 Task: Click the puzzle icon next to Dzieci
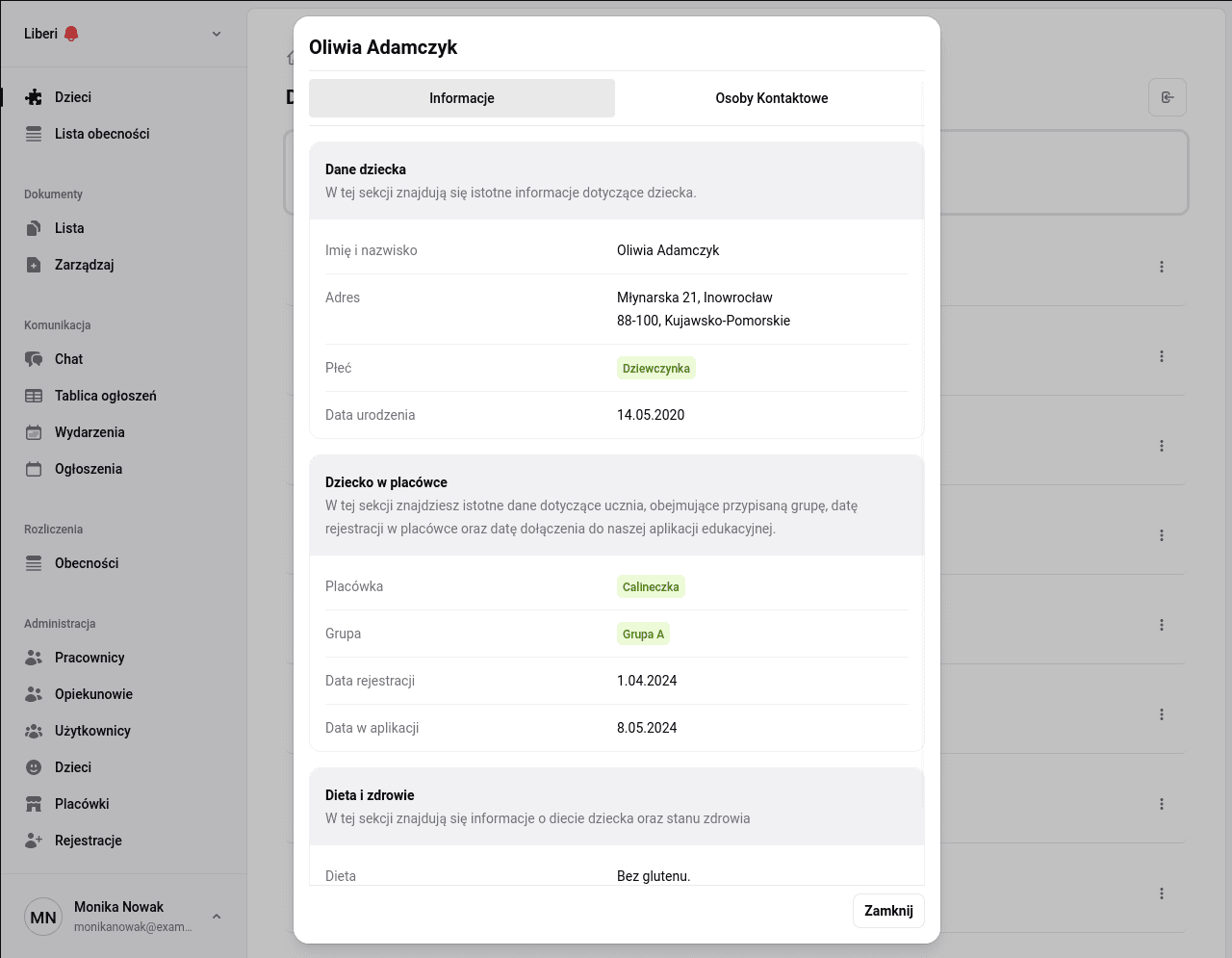pos(34,97)
